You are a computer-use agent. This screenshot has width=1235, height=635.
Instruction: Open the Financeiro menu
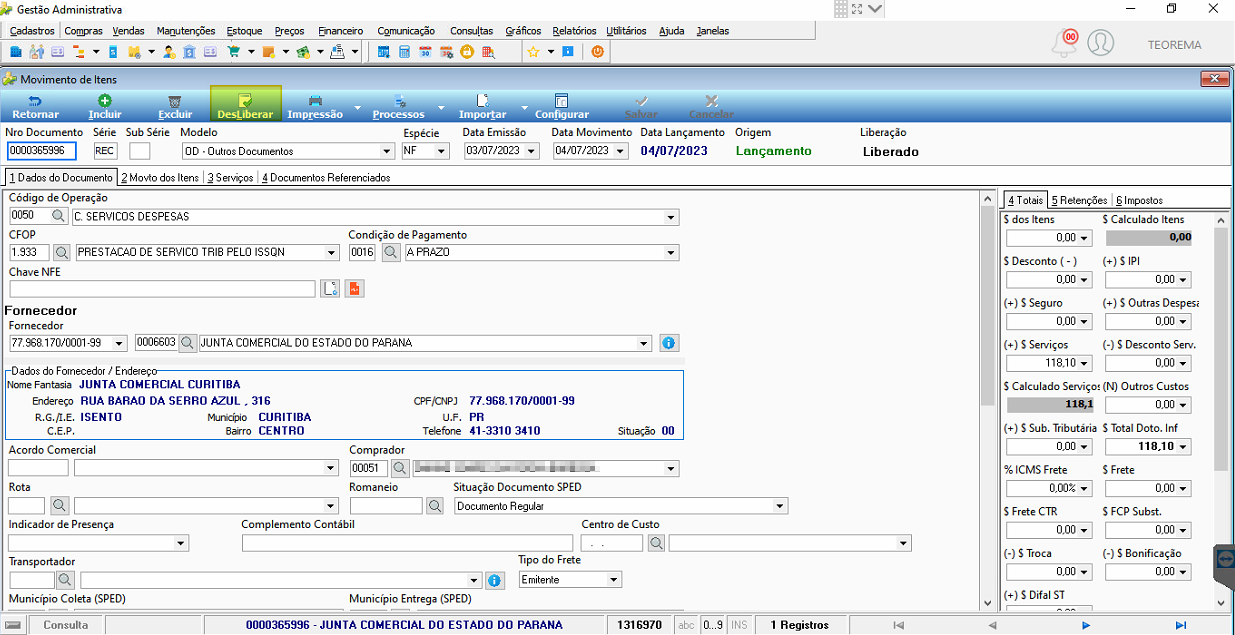point(340,31)
